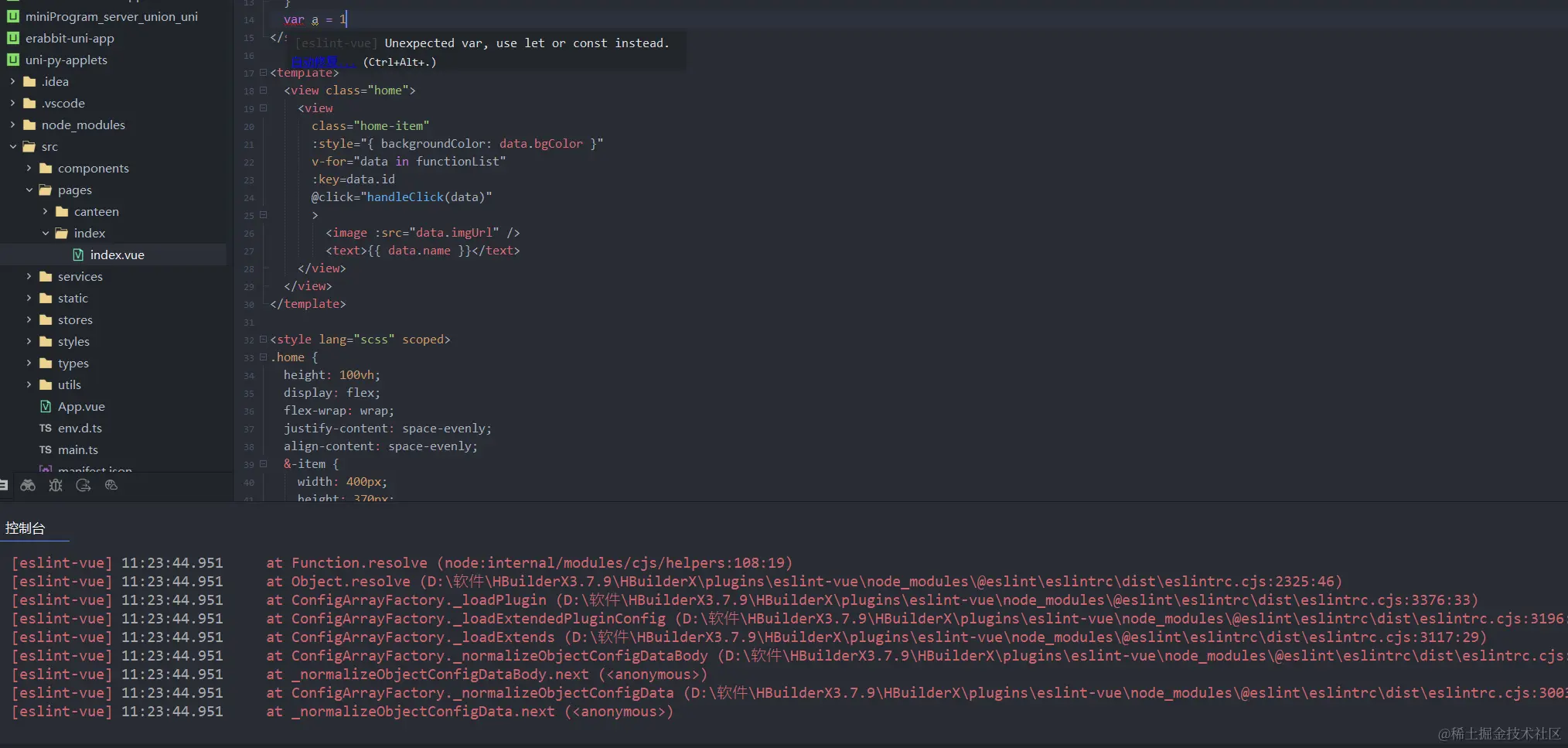Click the Vue file icon of index.vue

(x=78, y=254)
